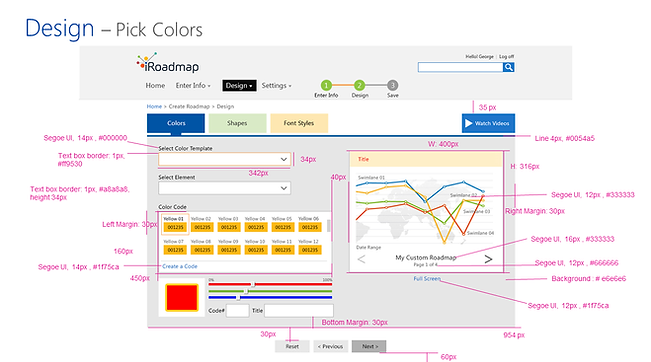Click the Title input field
Viewport: 651px width, 362px height.
pos(299,311)
